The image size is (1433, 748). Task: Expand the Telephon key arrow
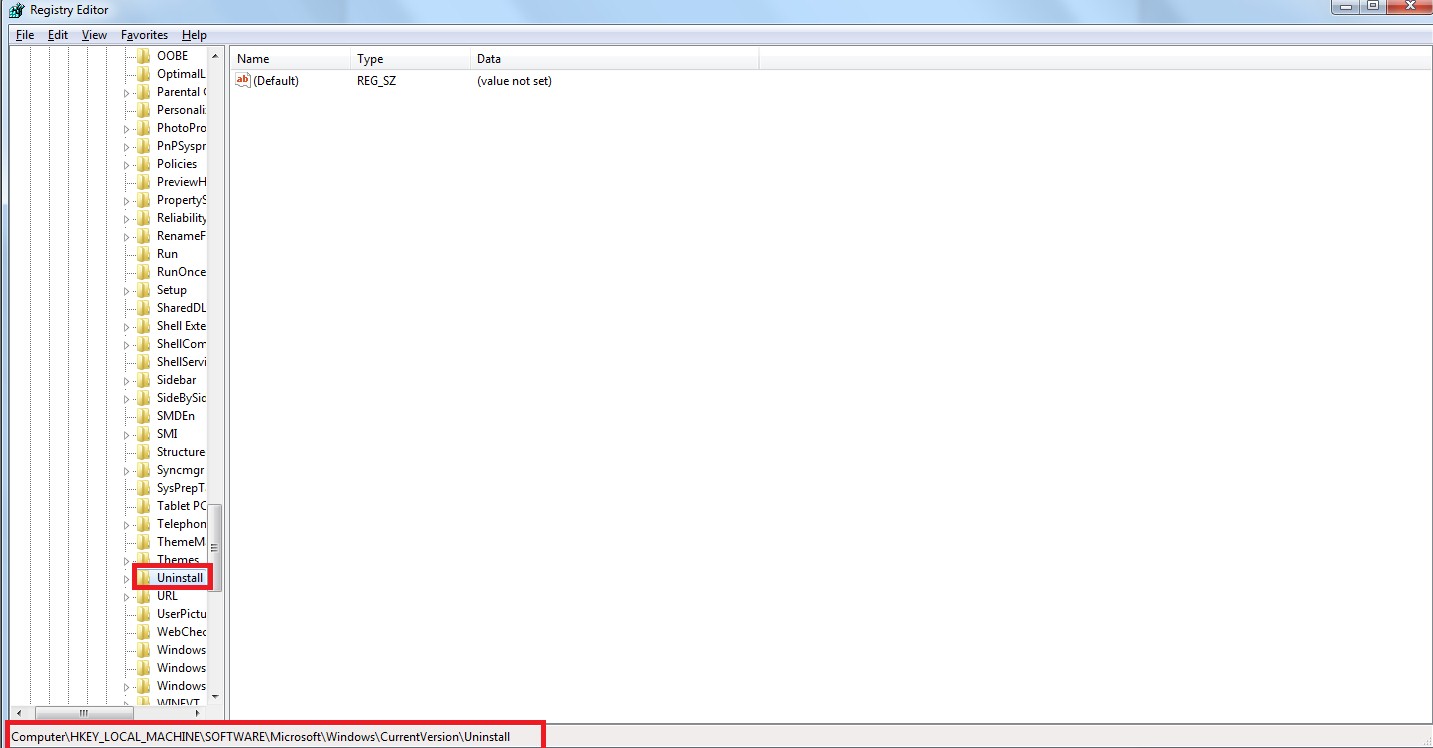point(127,525)
